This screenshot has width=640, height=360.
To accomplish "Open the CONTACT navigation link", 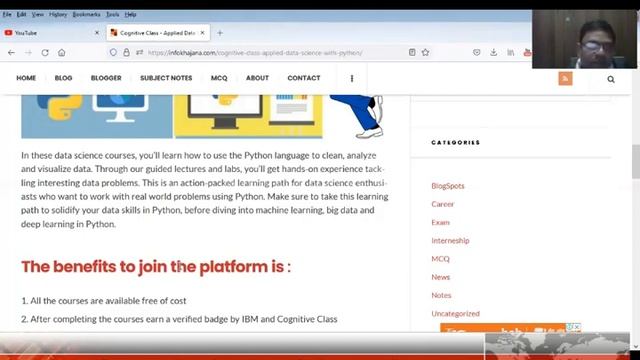I will click(304, 78).
